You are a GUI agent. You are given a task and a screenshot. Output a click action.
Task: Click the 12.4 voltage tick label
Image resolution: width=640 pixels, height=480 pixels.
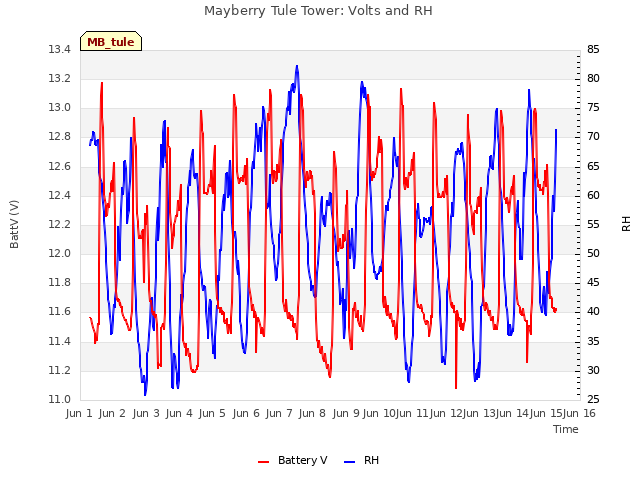(x=60, y=196)
